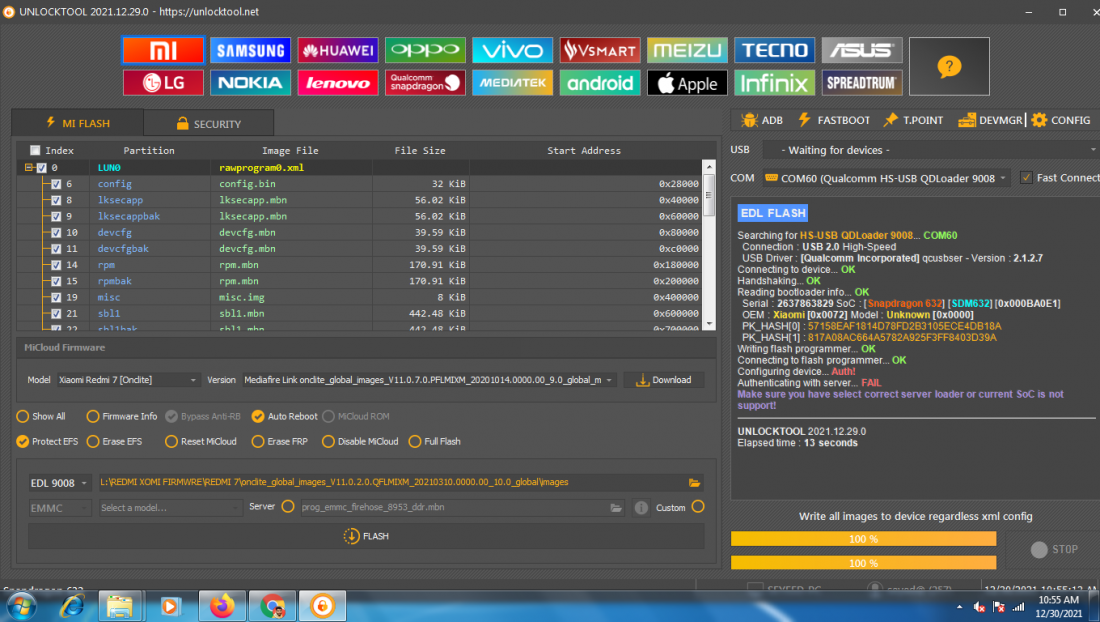Select the Xiaomi MI brand icon
The image size is (1100, 622).
pyautogui.click(x=163, y=50)
